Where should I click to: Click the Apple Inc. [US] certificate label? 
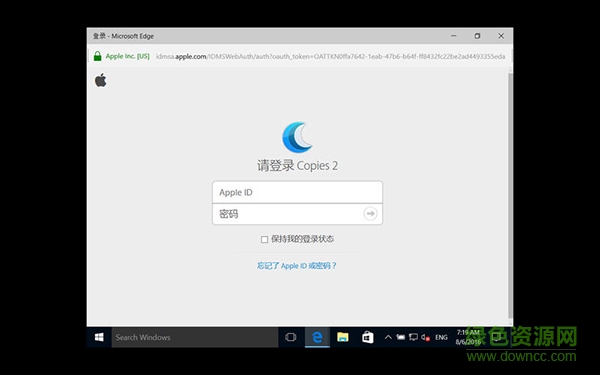[127, 56]
